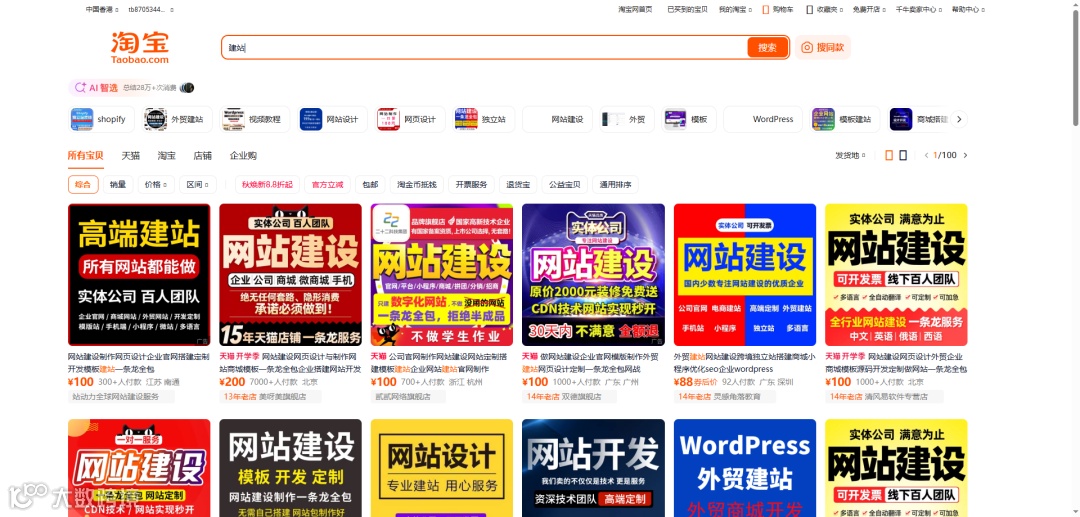This screenshot has width=1080, height=517.
Task: Switch to the 所有宝贝 tab
Action: pos(85,156)
